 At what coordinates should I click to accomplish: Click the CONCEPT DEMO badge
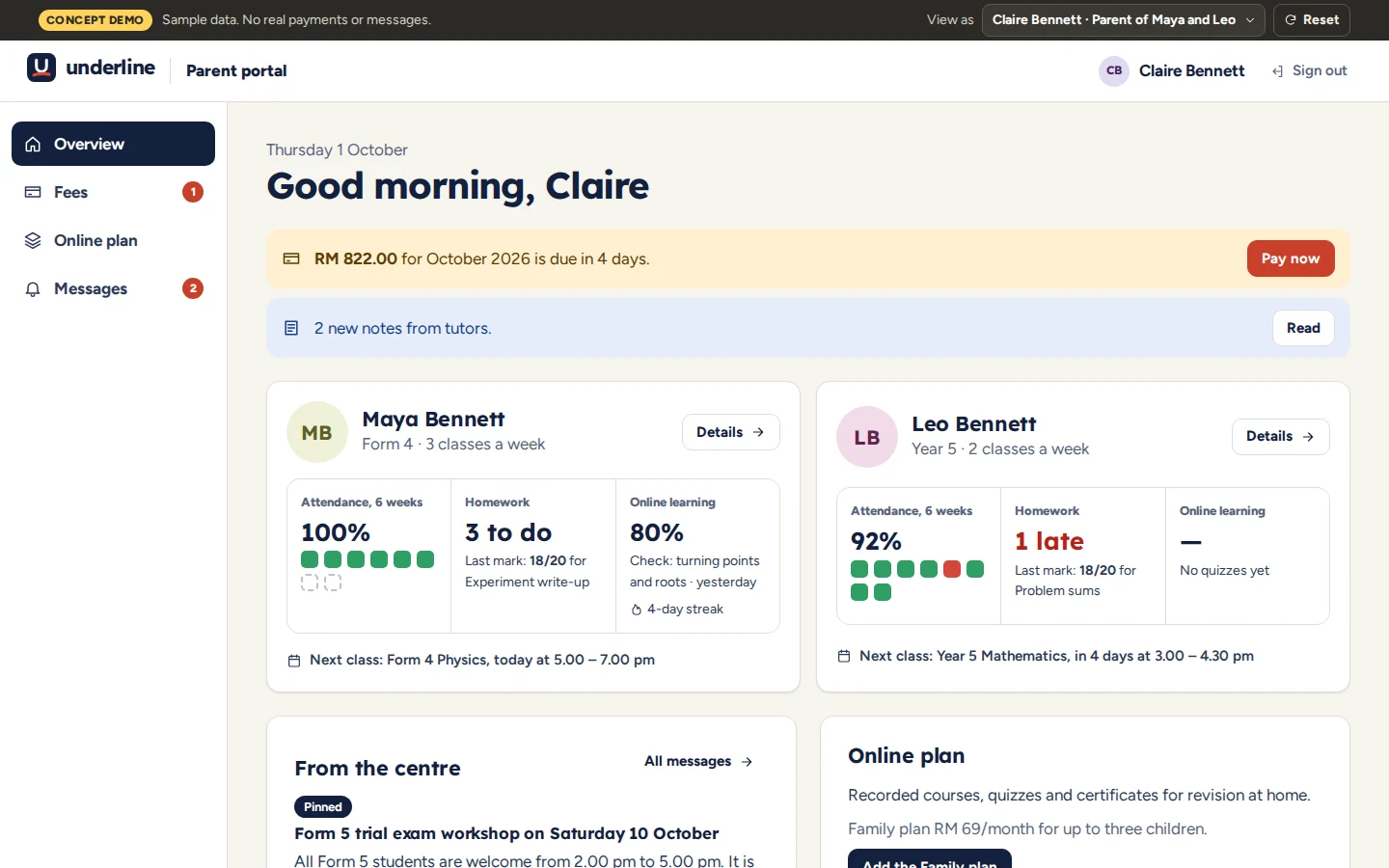pos(95,20)
